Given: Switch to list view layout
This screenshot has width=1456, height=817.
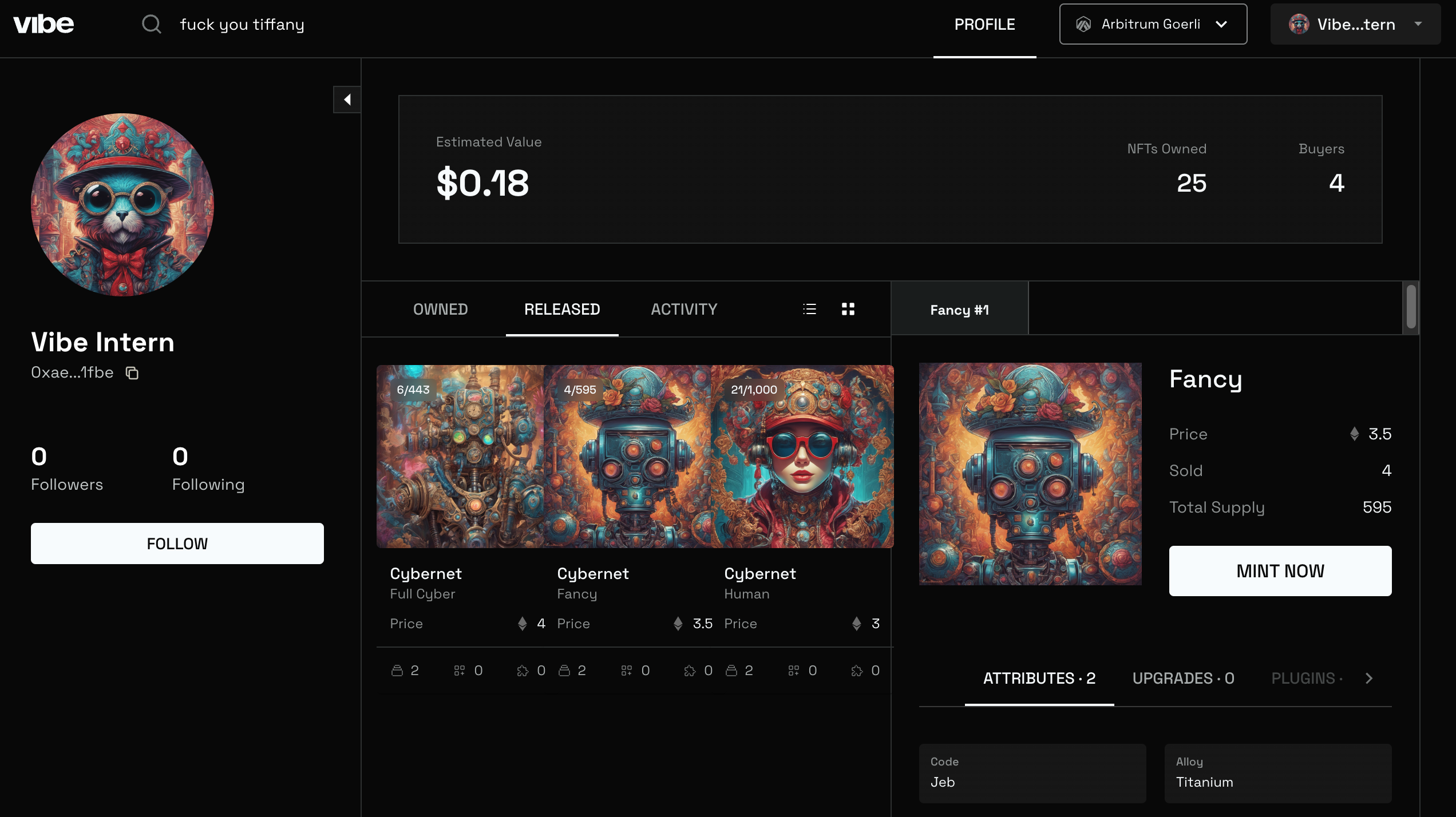Looking at the screenshot, I should [809, 310].
